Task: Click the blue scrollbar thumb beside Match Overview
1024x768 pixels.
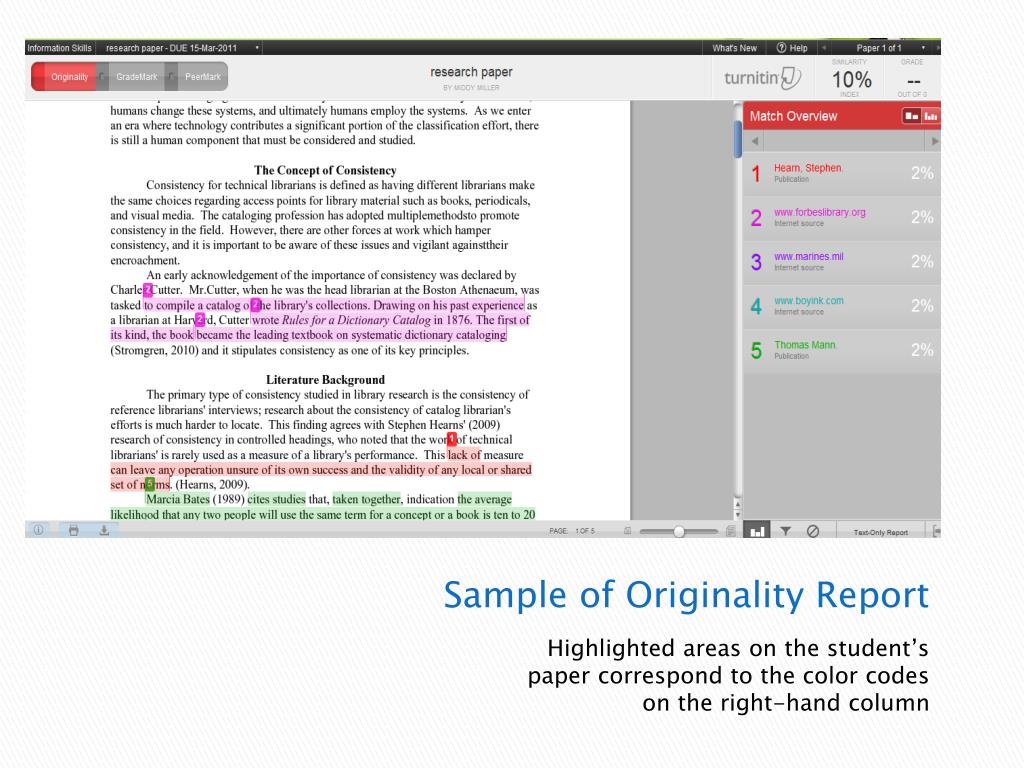Action: [x=737, y=139]
